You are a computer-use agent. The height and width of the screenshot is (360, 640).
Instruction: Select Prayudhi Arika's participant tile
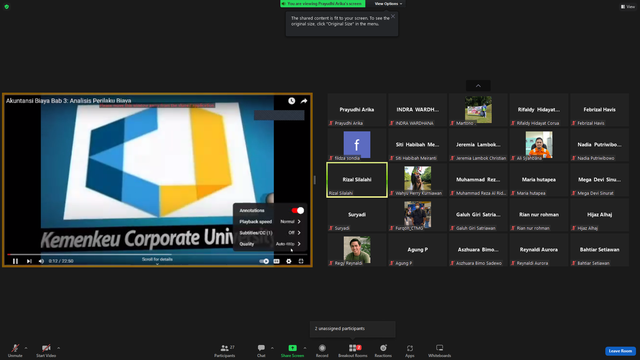[357, 110]
